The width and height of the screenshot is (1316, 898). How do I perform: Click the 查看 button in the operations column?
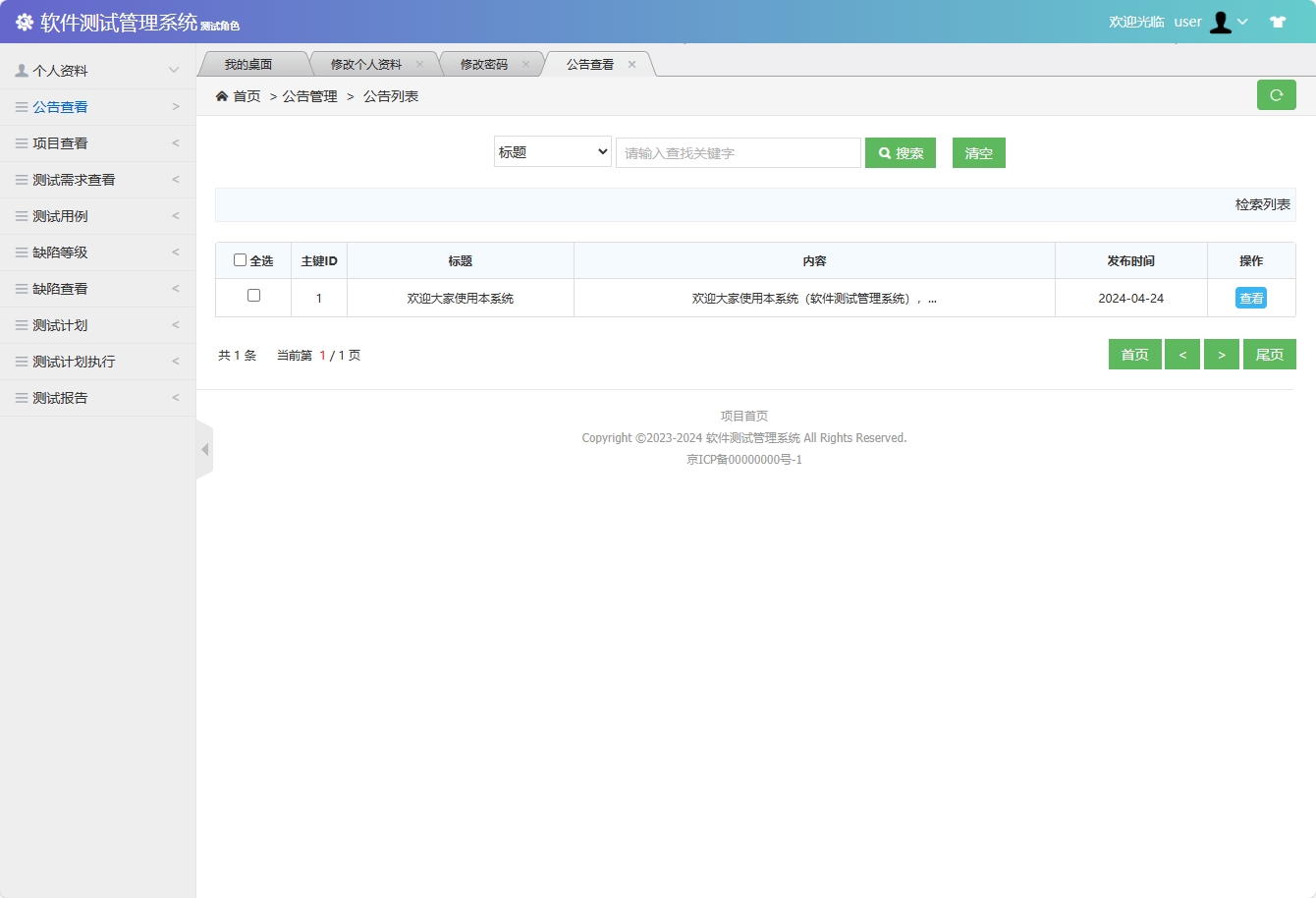1250,297
